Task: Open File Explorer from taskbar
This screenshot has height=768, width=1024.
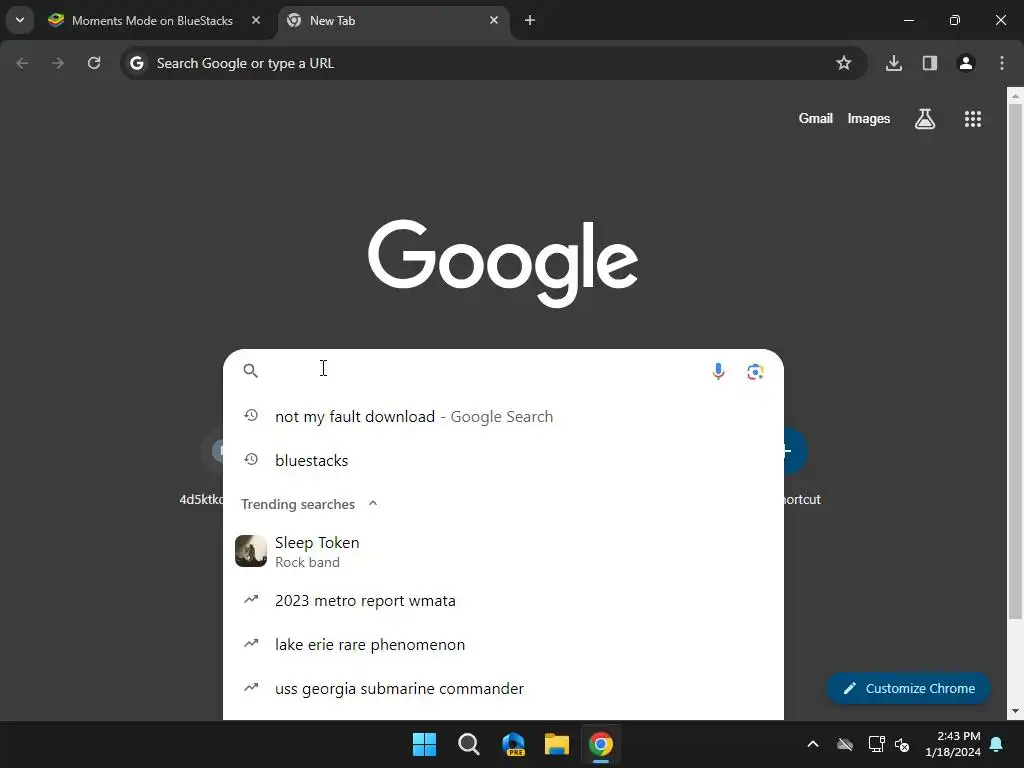Action: [557, 744]
